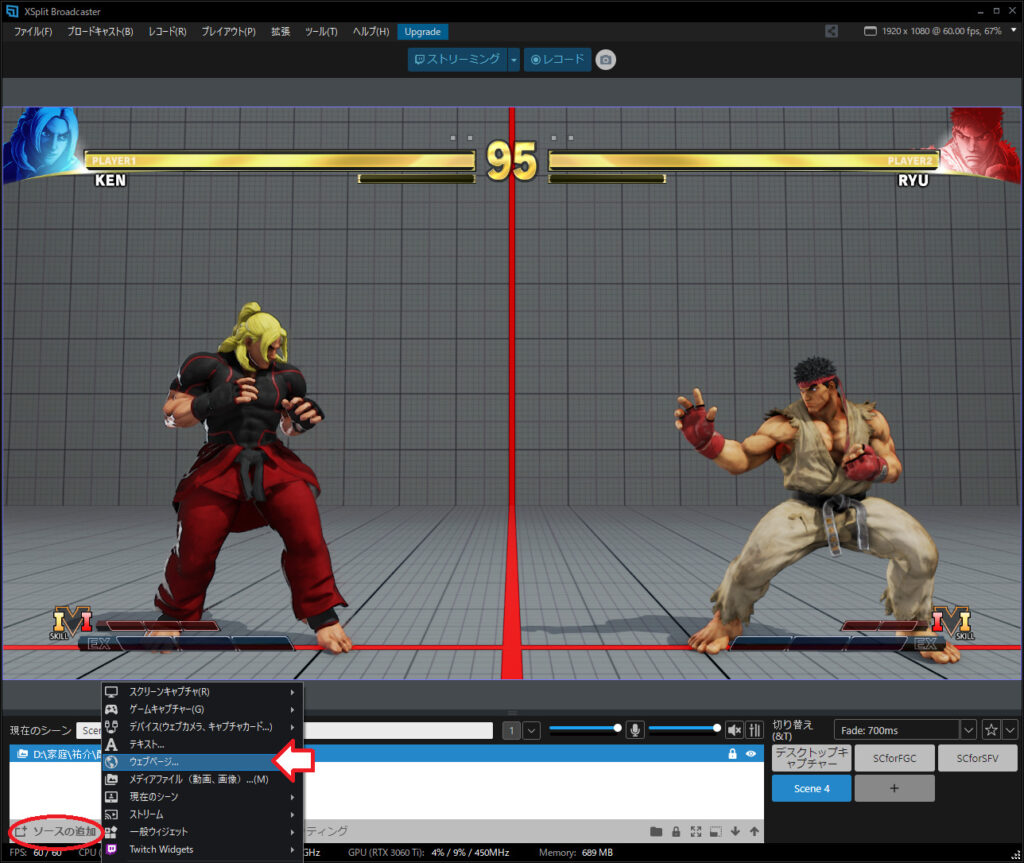This screenshot has width=1024, height=863.
Task: Open the dropdown next to number 1
Action: (x=532, y=730)
